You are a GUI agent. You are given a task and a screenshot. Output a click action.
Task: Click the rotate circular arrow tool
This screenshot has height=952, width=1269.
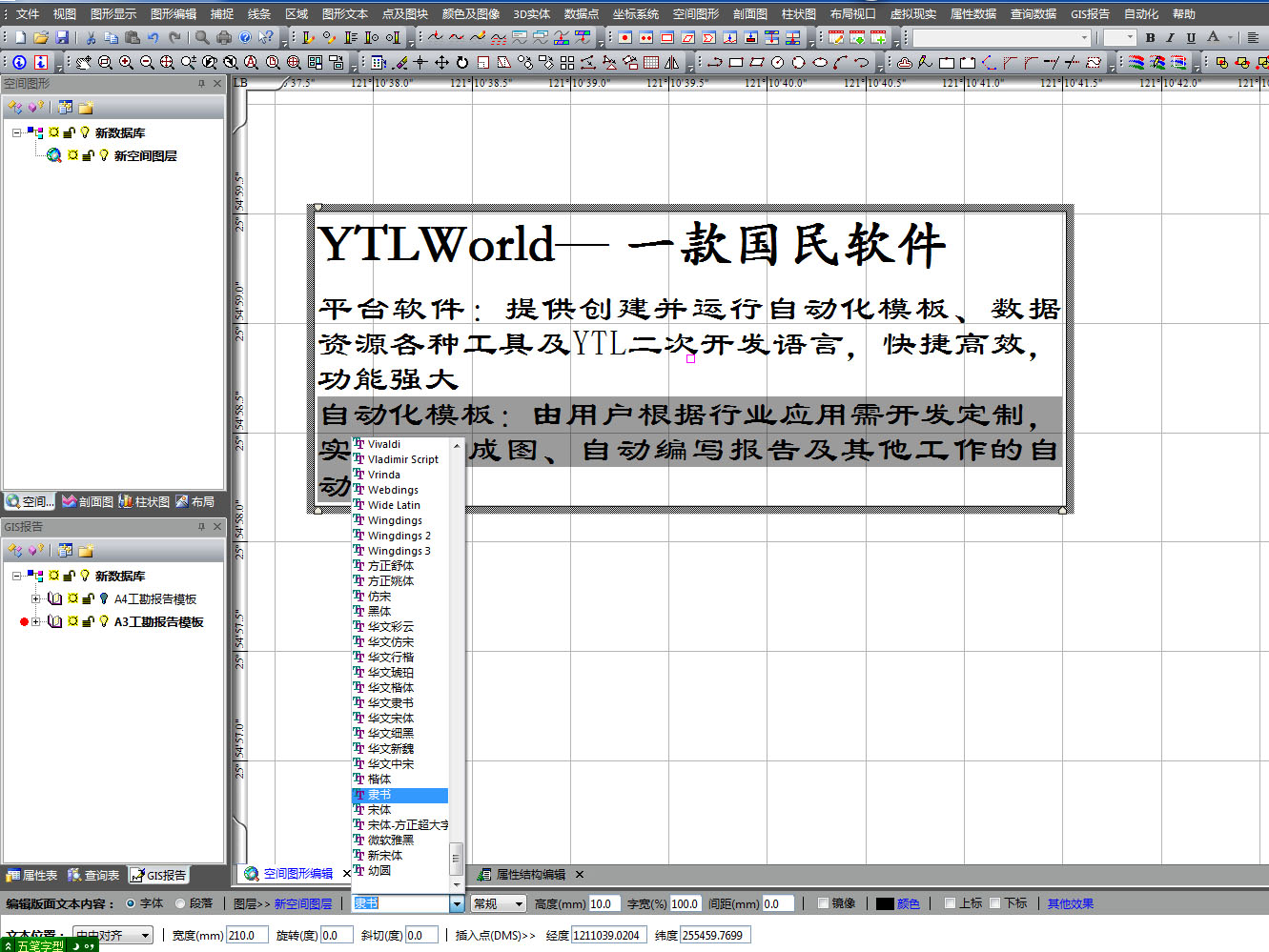[462, 62]
